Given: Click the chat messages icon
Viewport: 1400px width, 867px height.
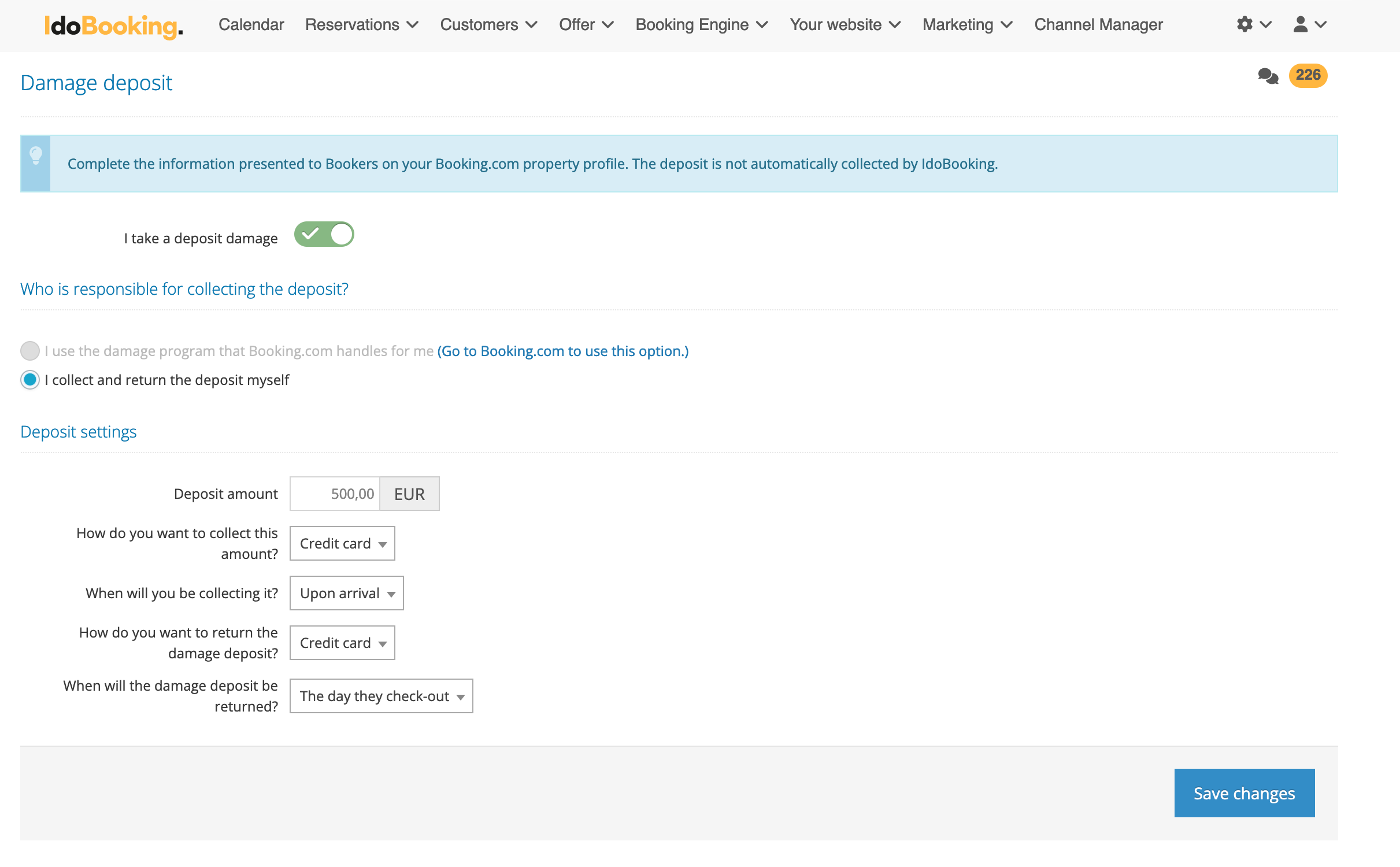Looking at the screenshot, I should click(1268, 76).
